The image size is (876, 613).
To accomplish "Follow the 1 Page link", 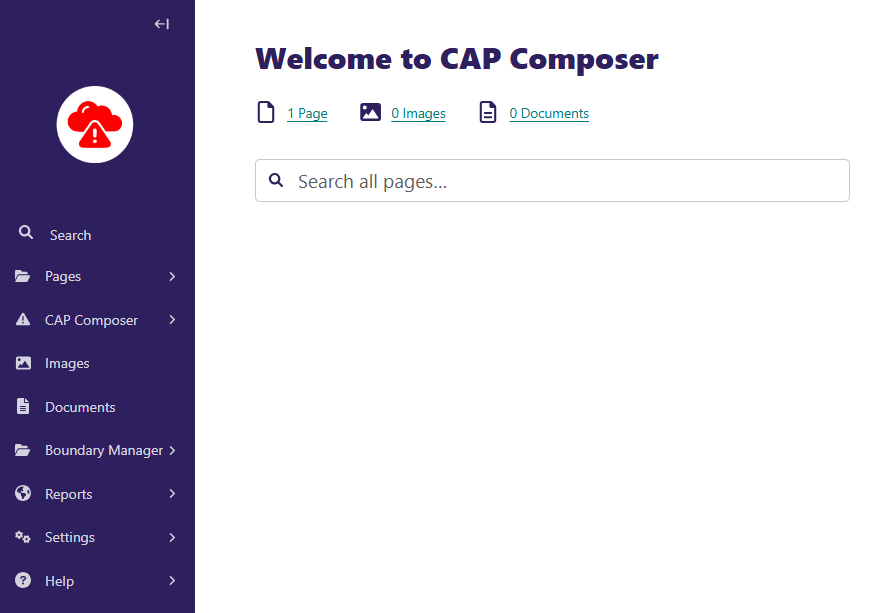I will pos(307,113).
